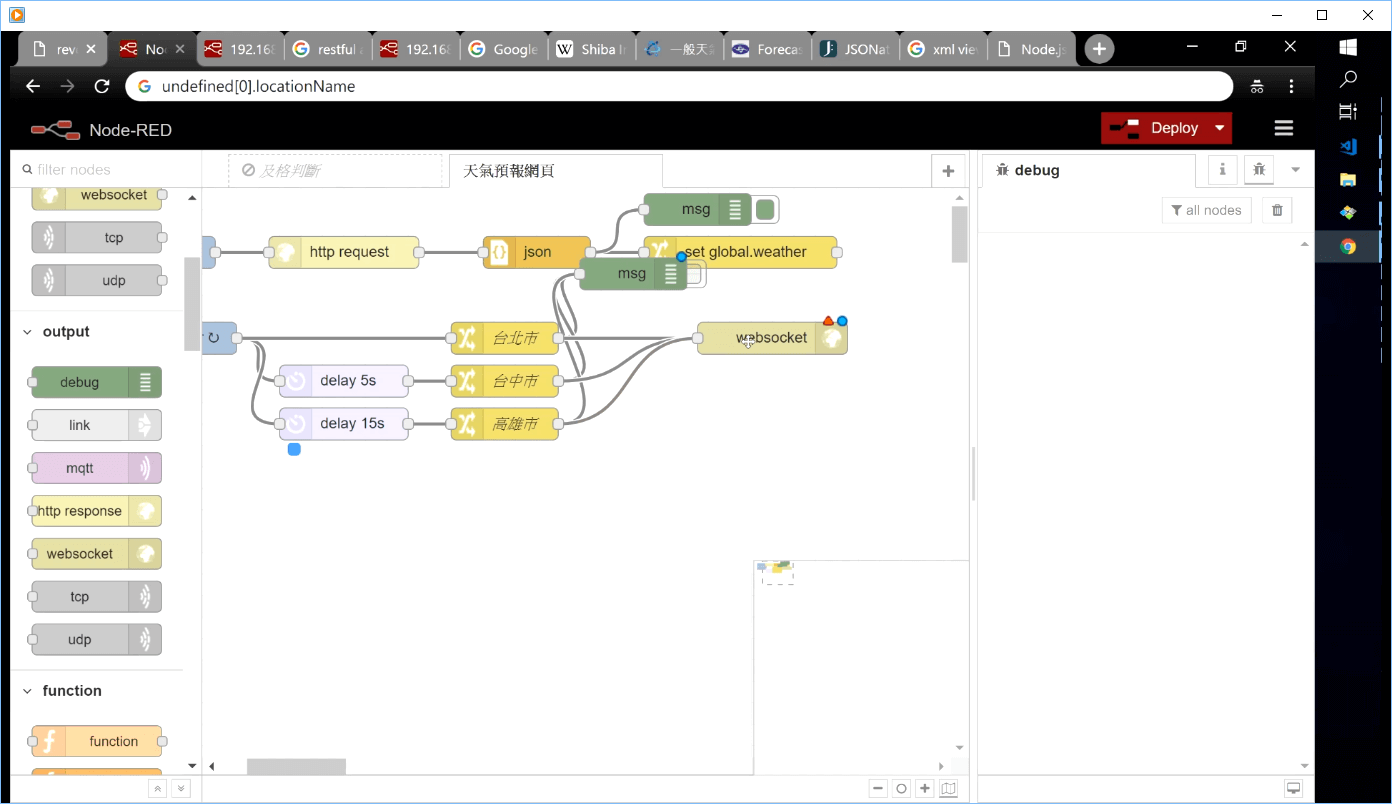This screenshot has height=804, width=1392.
Task: Click the debug panel bug icon
Action: pos(1259,170)
